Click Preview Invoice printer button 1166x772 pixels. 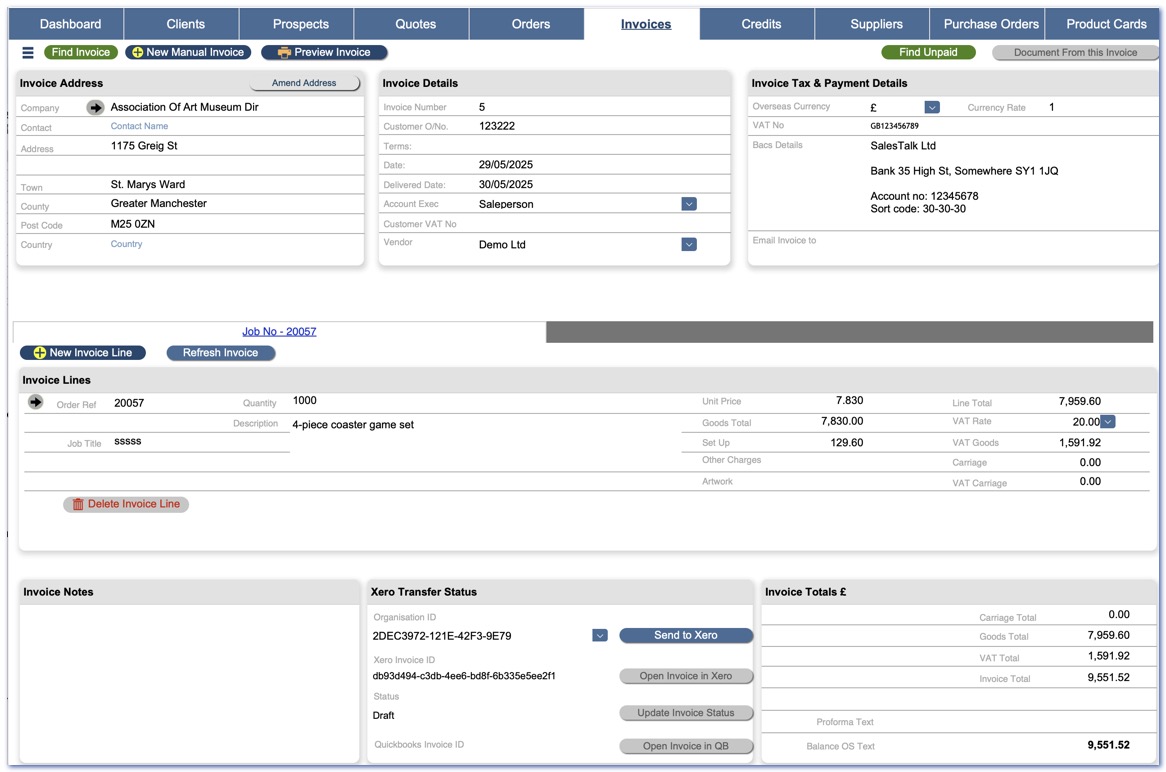coord(324,52)
